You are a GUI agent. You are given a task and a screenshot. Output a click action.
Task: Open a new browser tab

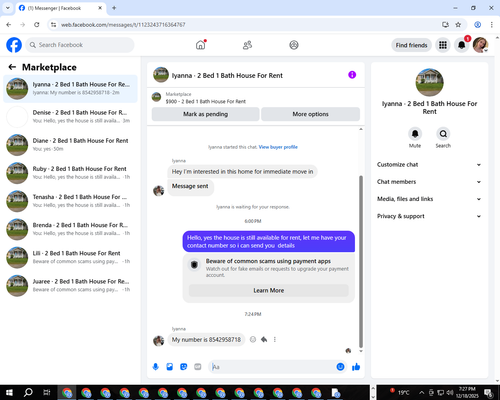(x=114, y=8)
